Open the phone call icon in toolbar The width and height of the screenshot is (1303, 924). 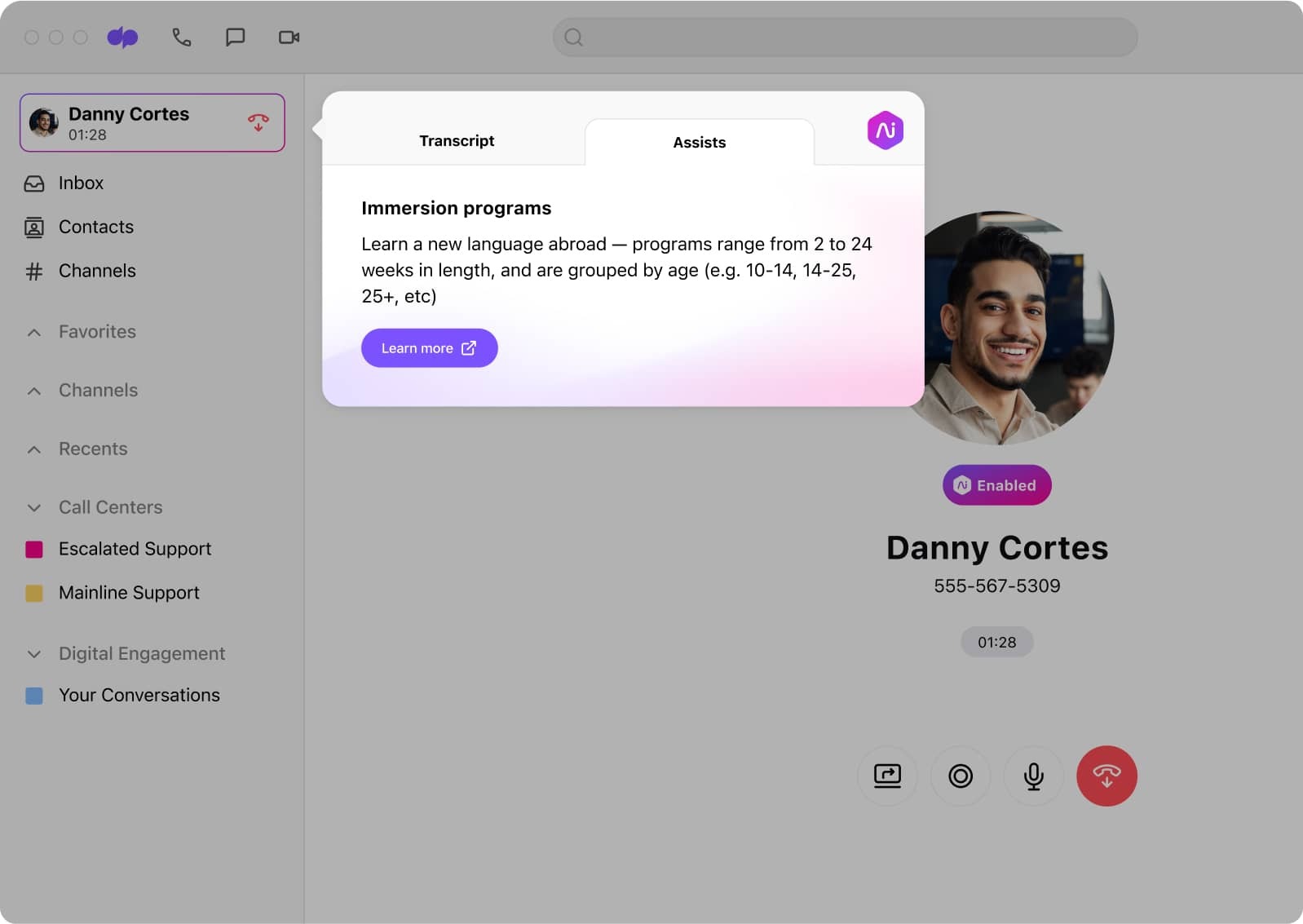181,37
